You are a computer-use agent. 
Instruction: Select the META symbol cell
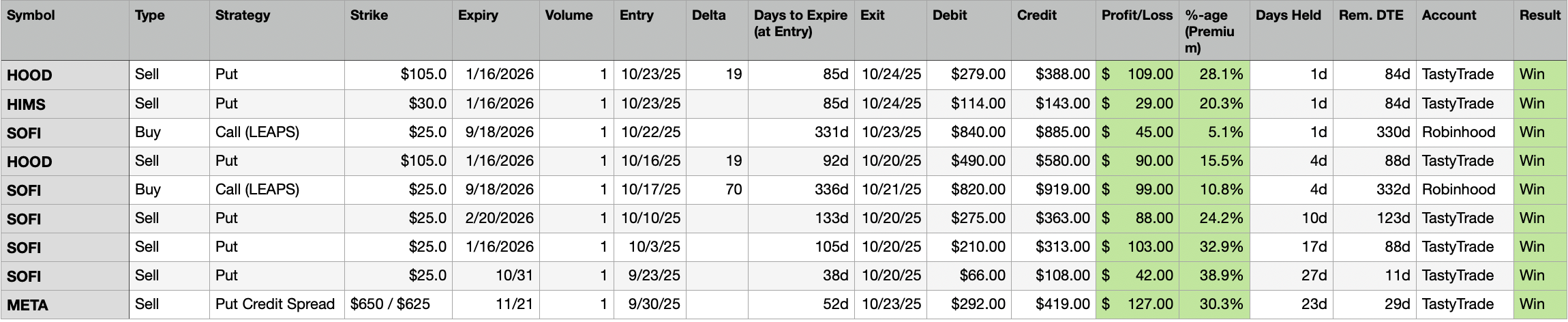[27, 305]
